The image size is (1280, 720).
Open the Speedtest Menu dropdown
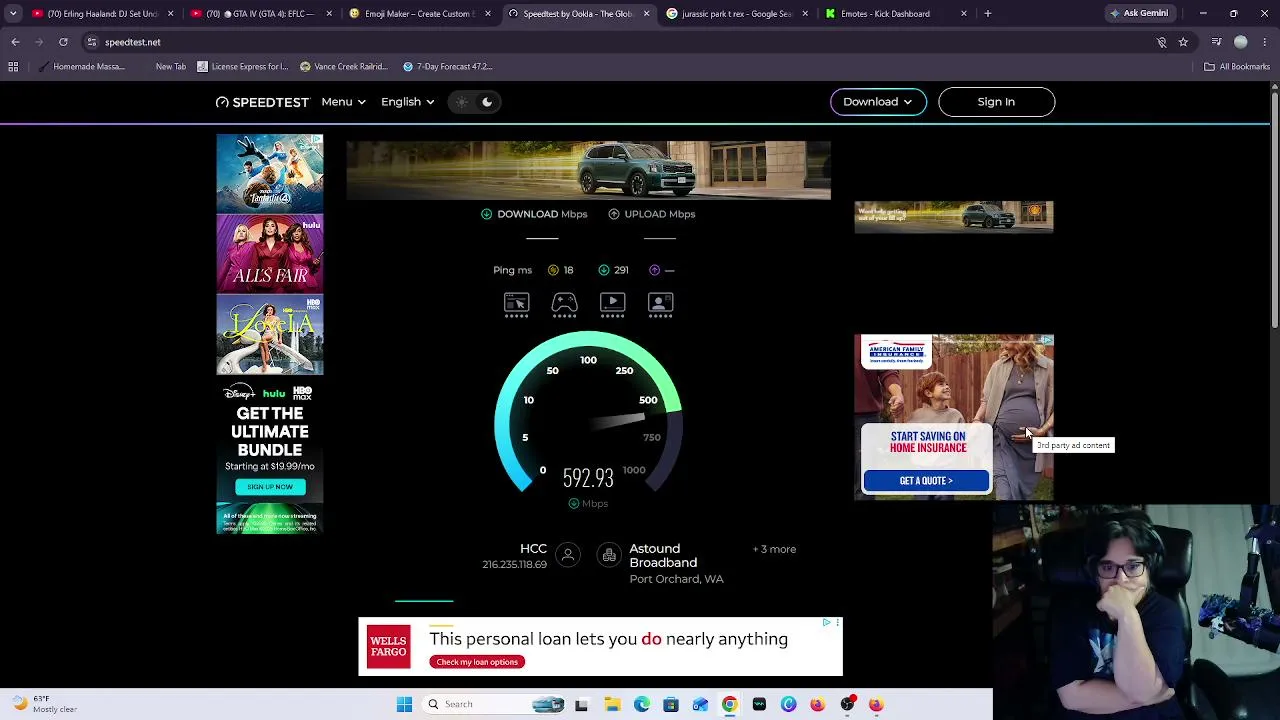point(343,102)
